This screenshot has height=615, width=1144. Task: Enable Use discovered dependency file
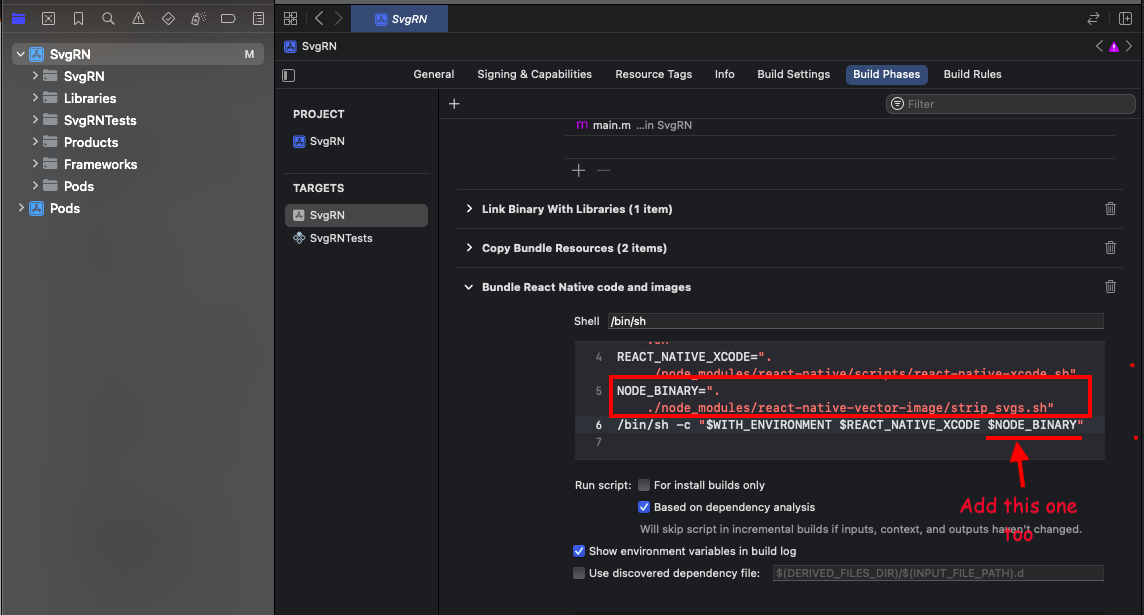pos(579,573)
